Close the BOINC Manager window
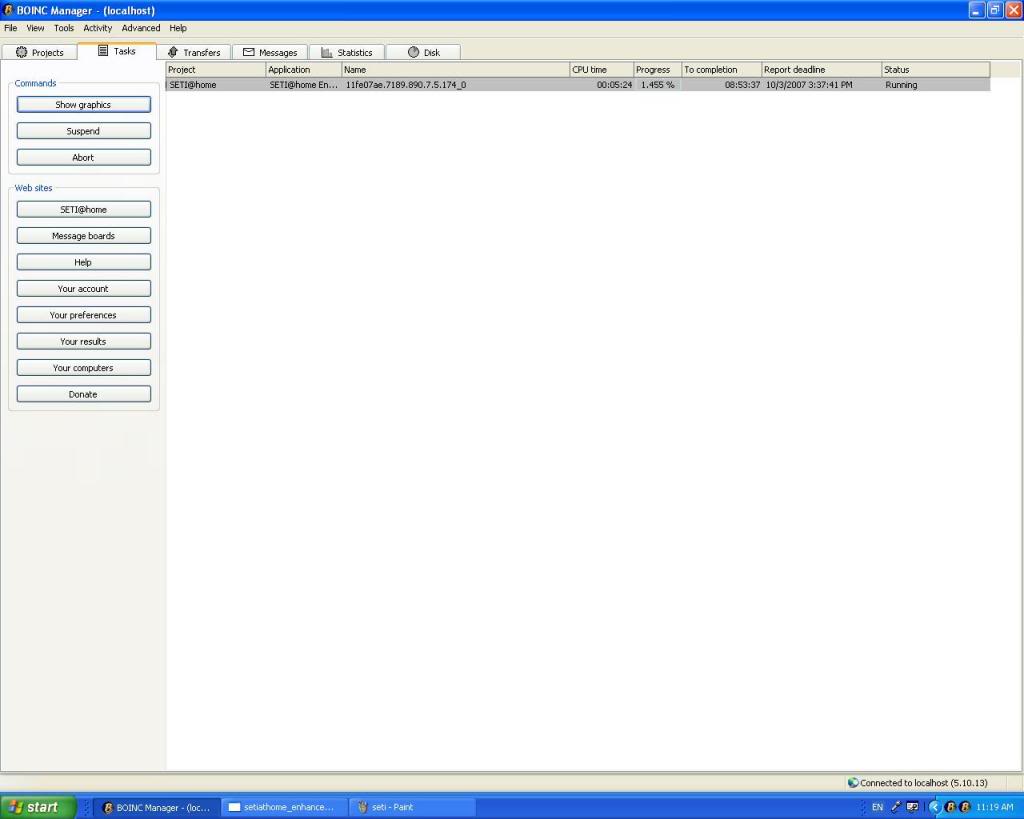Image resolution: width=1024 pixels, height=819 pixels. (x=1014, y=10)
